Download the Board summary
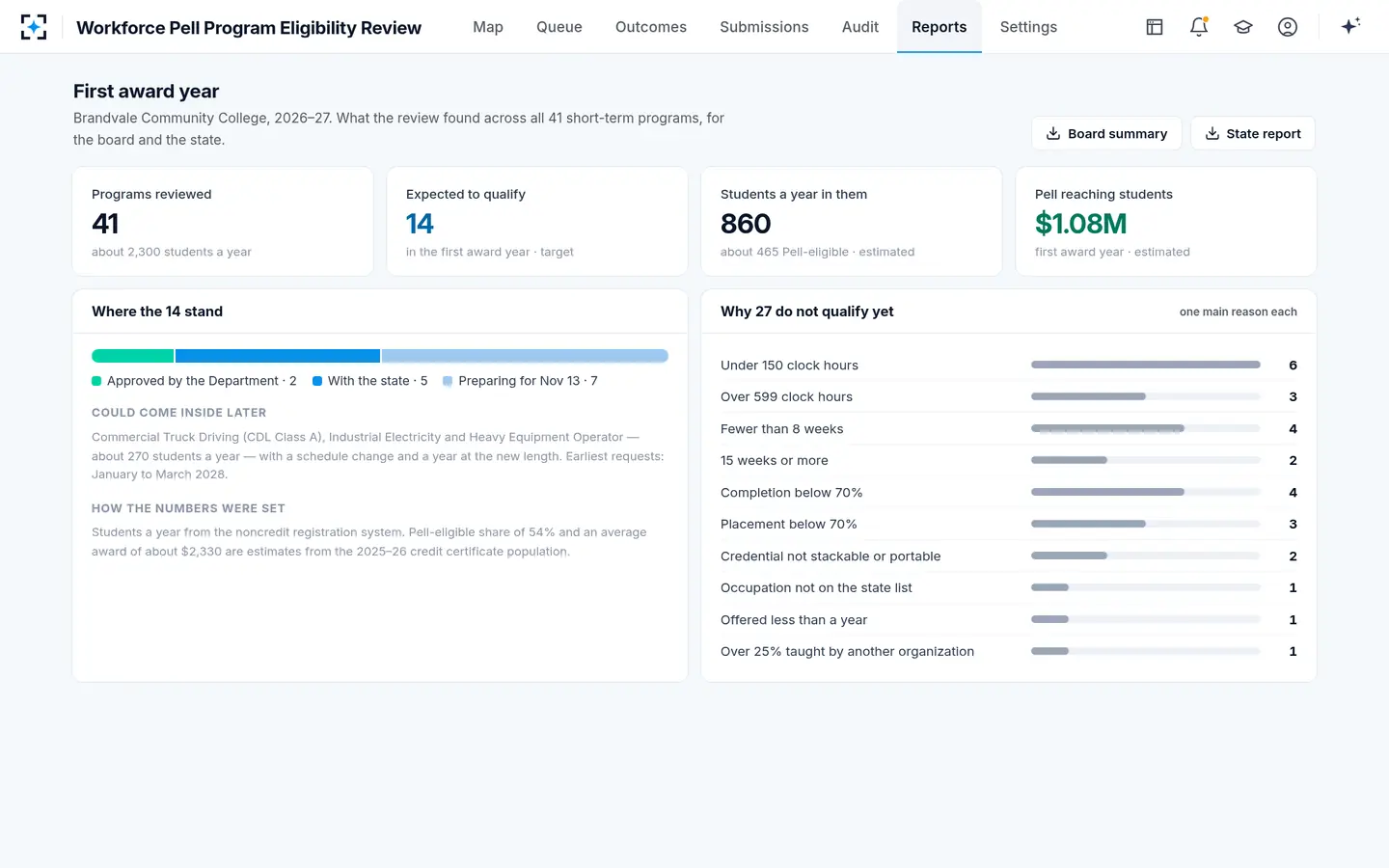This screenshot has height=868, width=1389. [x=1106, y=133]
